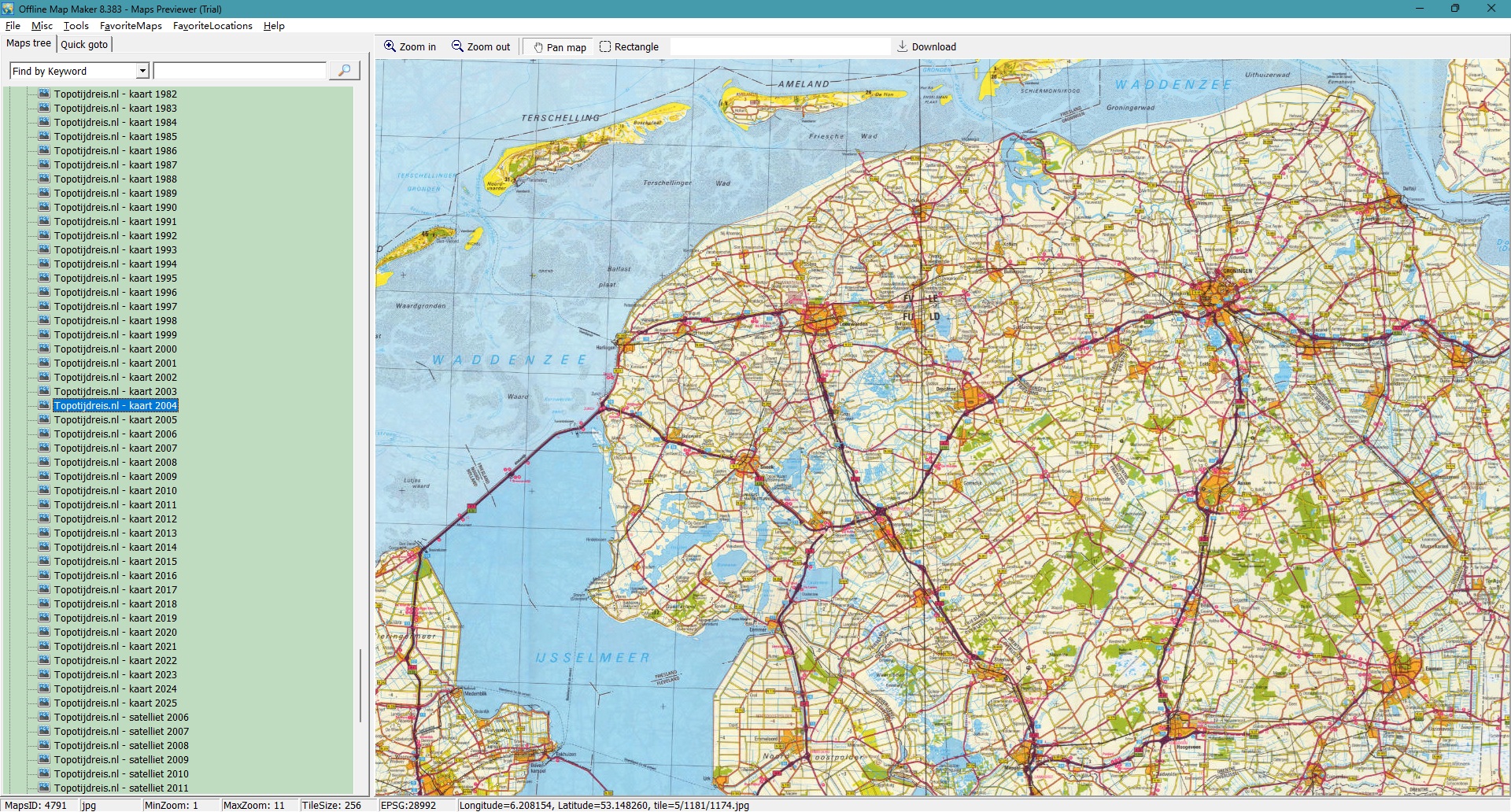
Task: Click the Zoom out magnifier icon
Action: [457, 46]
